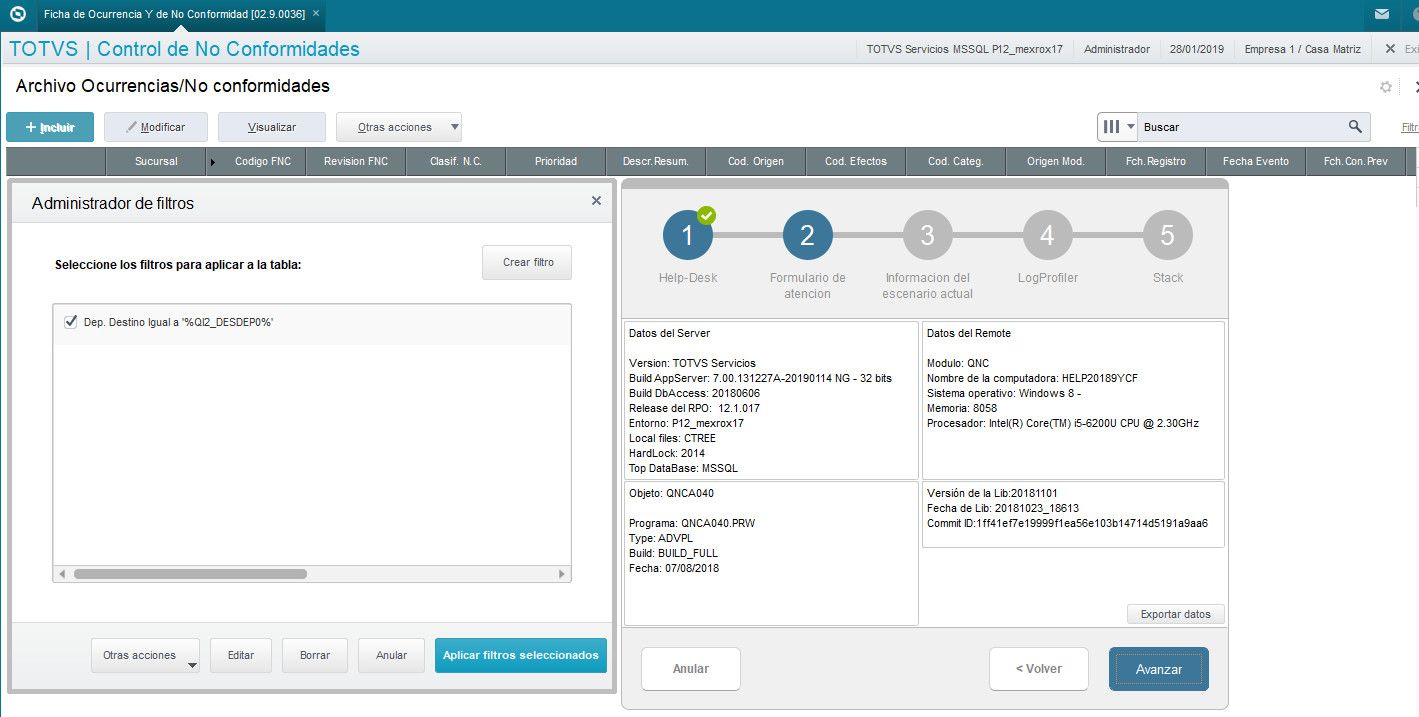1419x717 pixels.
Task: Click the Clasif. N.C. column header
Action: coord(456,161)
